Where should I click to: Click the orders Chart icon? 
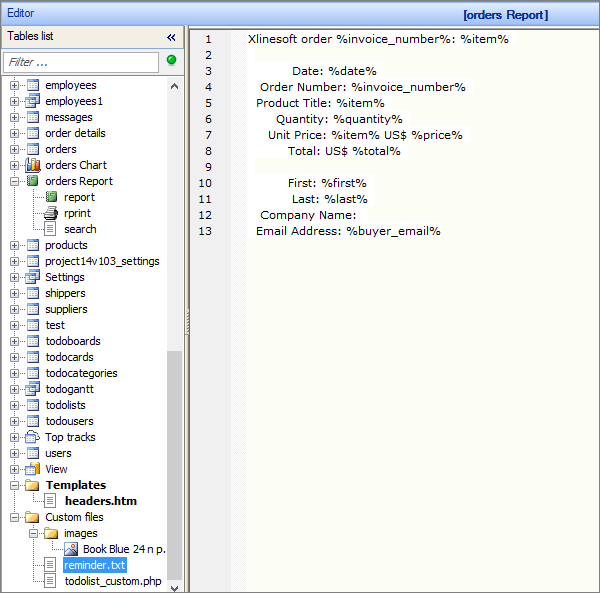coord(32,165)
